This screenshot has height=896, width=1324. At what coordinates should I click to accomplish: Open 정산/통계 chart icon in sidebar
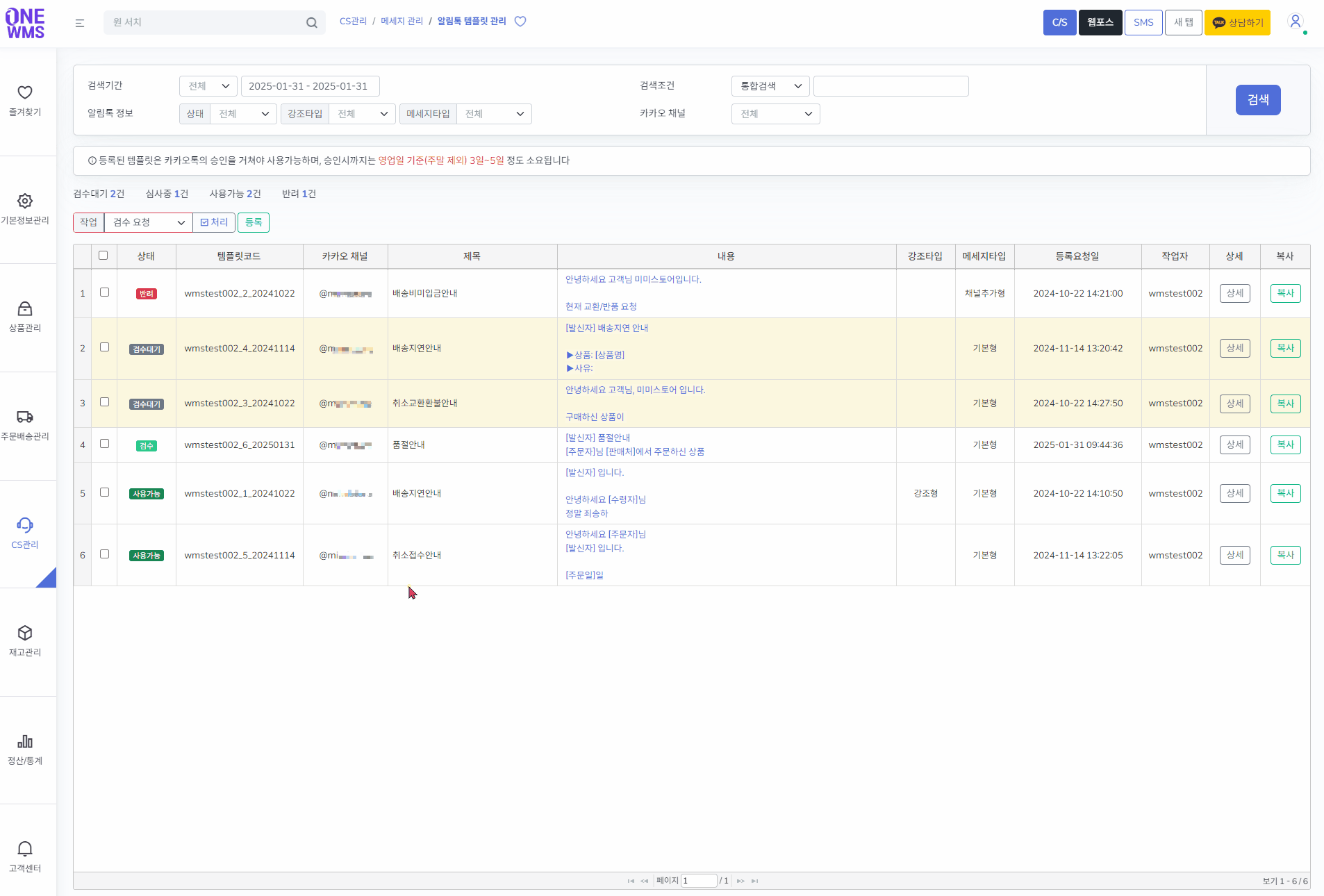click(25, 741)
